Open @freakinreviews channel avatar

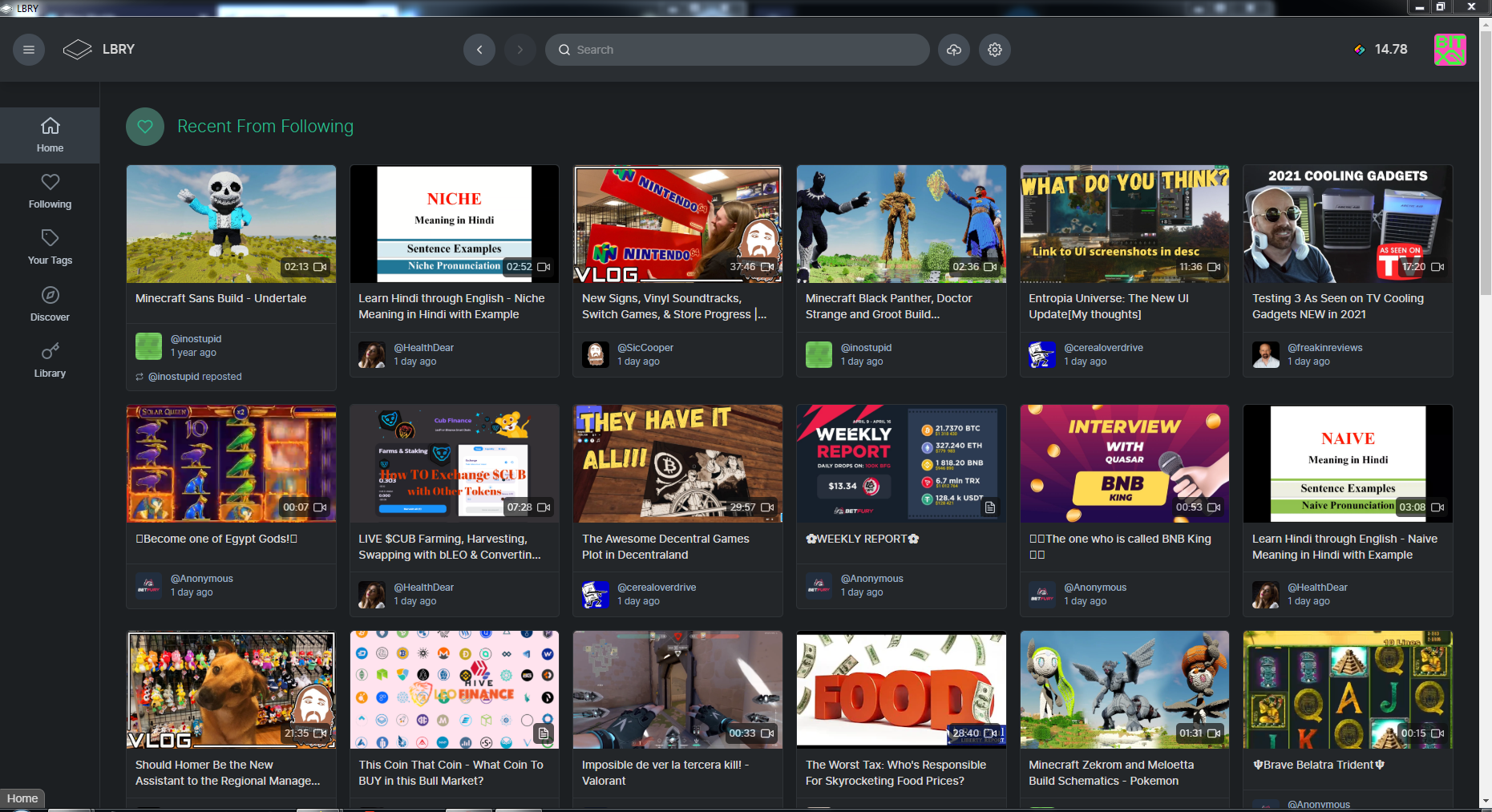pyautogui.click(x=1266, y=354)
